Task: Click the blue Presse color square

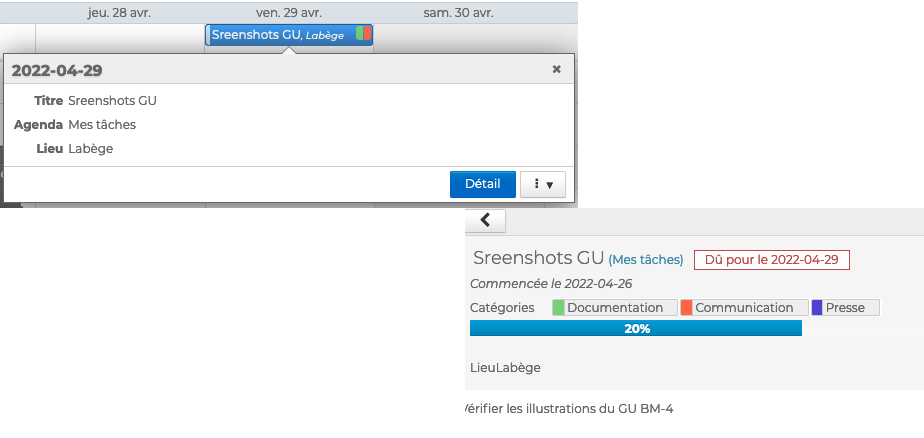Action: [817, 308]
